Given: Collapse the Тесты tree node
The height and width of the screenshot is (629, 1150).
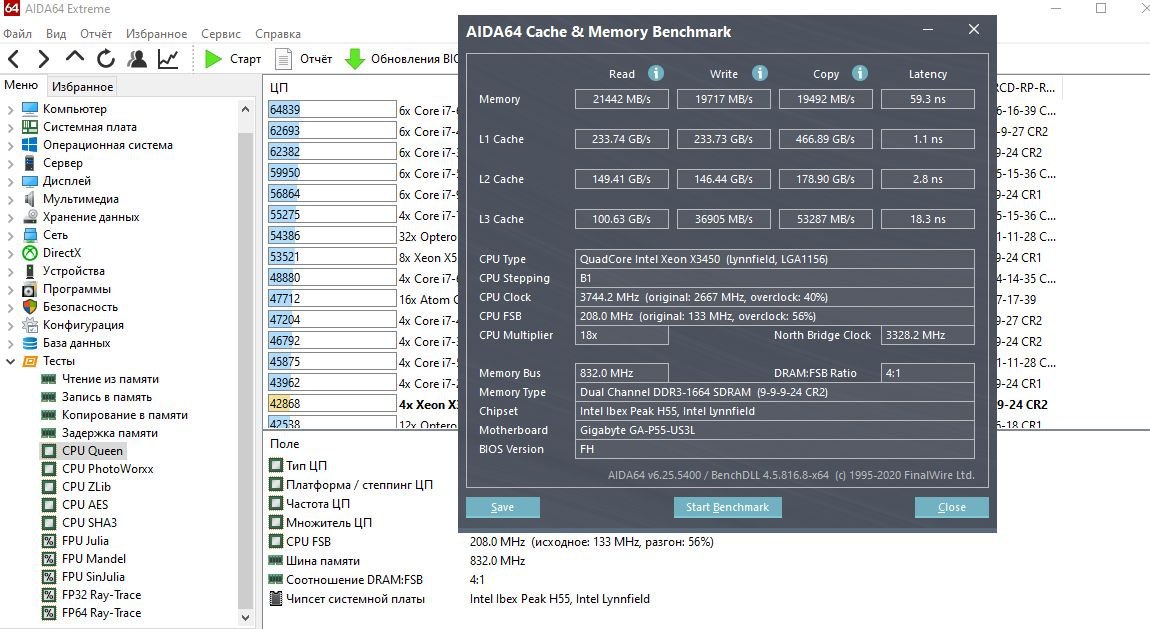Looking at the screenshot, I should [10, 361].
